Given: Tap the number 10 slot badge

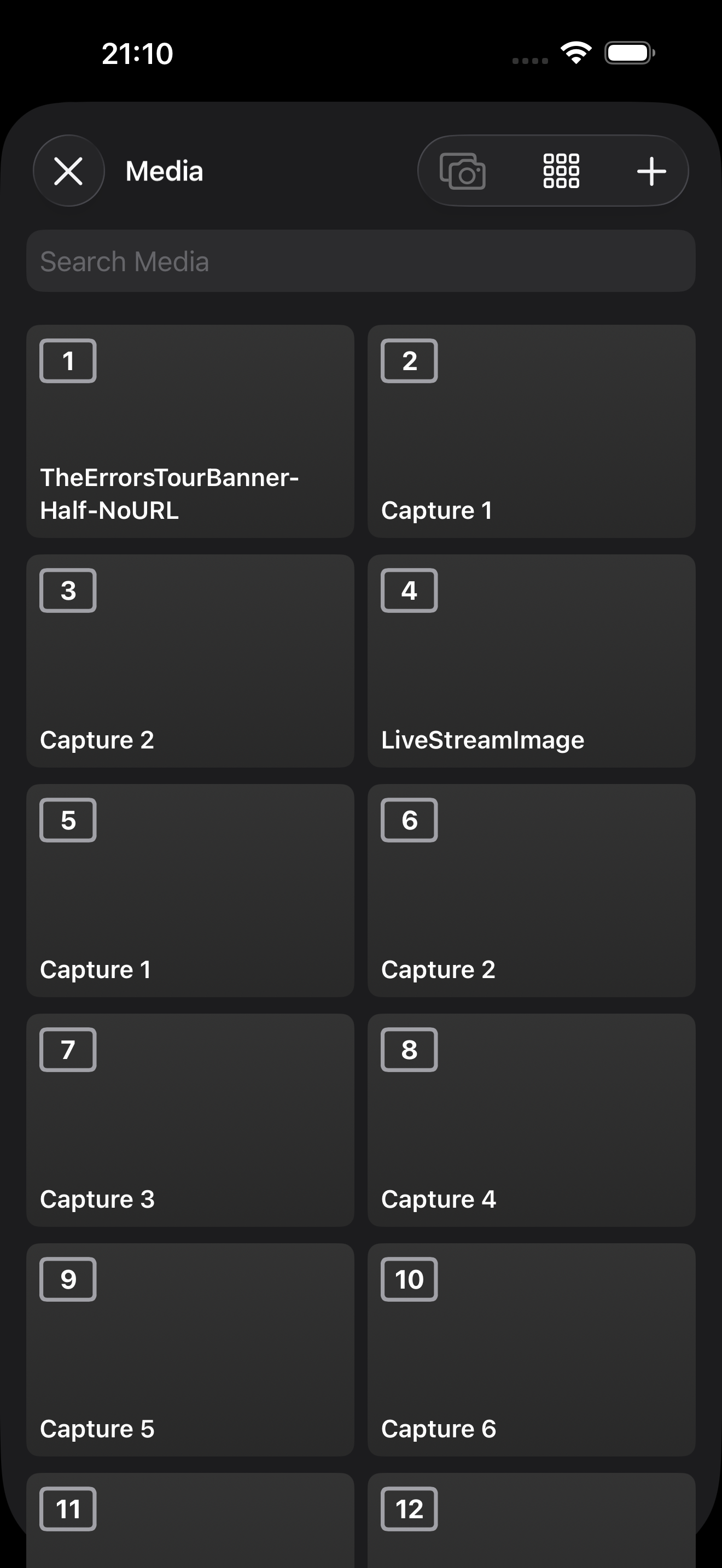Looking at the screenshot, I should tap(409, 1279).
